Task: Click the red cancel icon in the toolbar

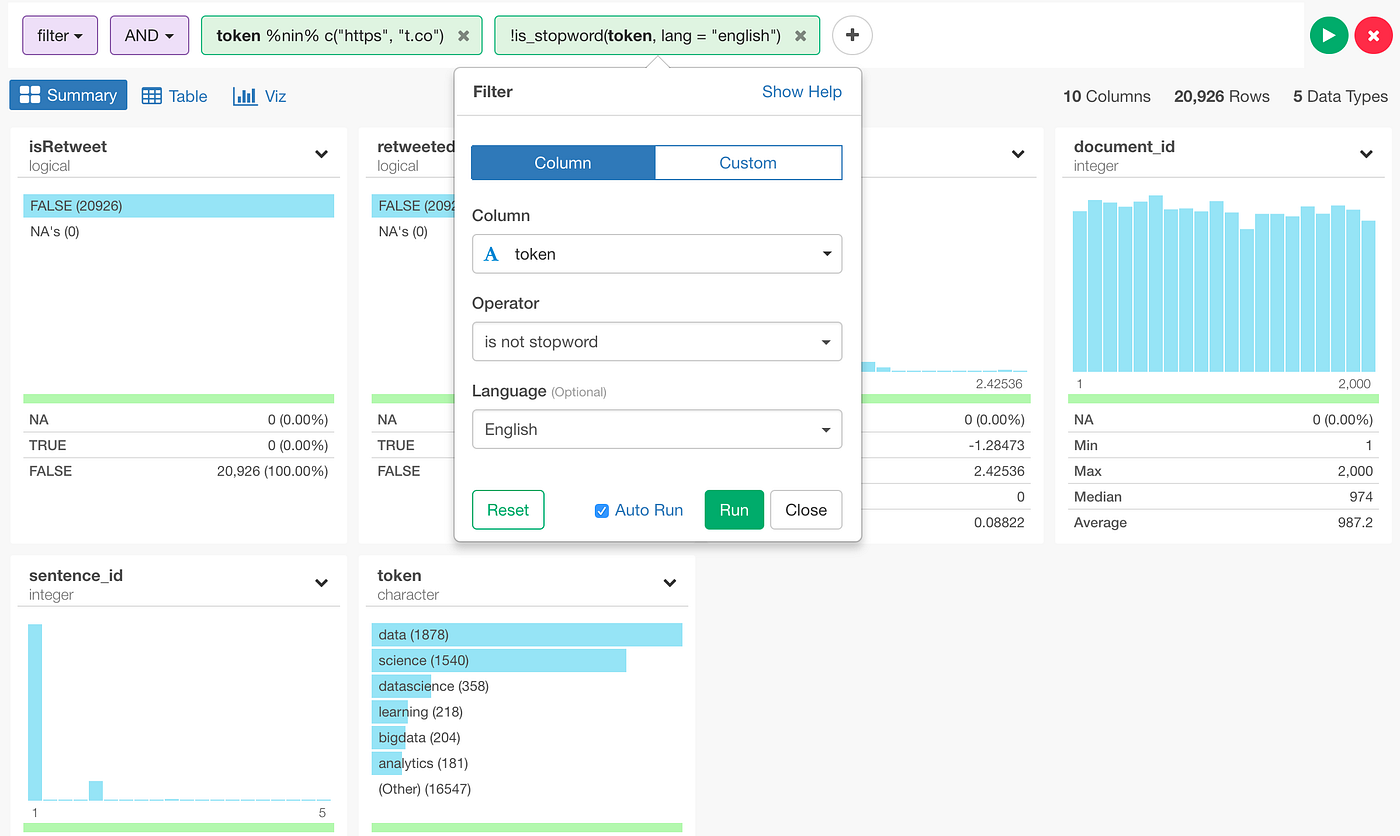Action: [x=1371, y=34]
